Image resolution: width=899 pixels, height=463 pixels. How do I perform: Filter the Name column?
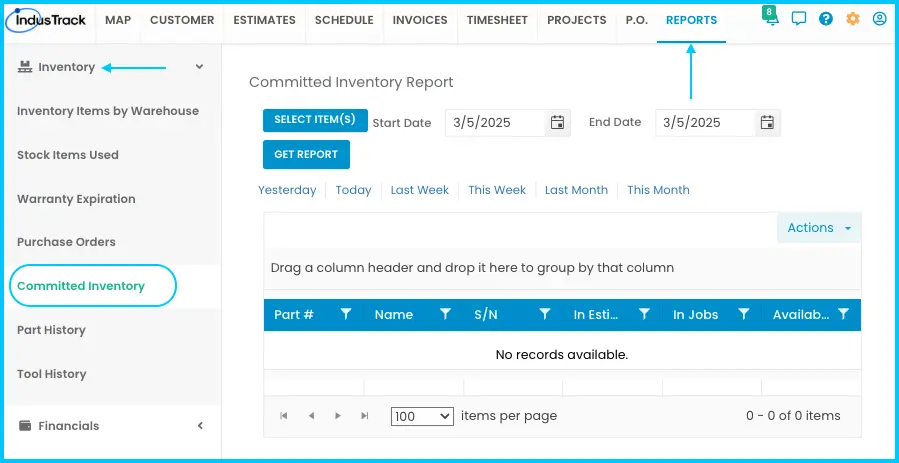tap(445, 314)
